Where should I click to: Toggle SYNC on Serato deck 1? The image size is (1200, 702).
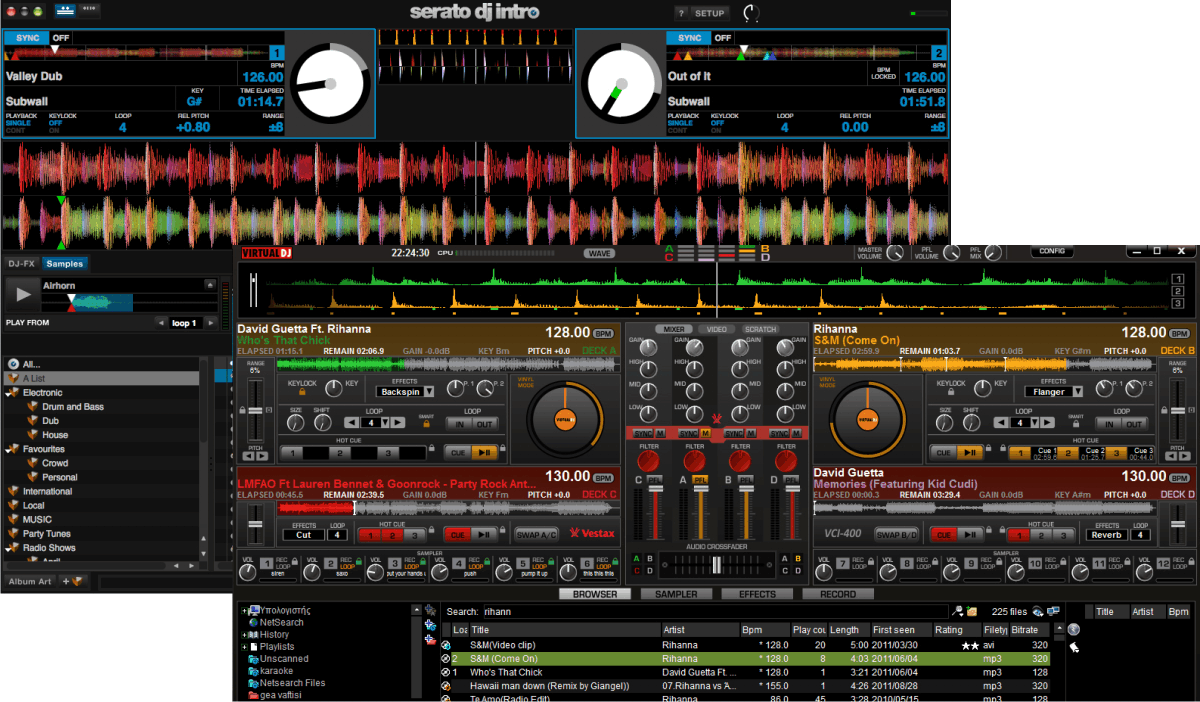tap(26, 37)
